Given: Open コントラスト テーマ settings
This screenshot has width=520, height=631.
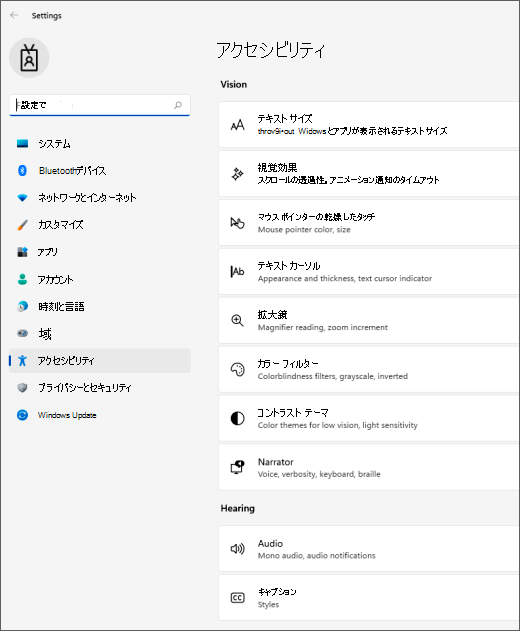Looking at the screenshot, I should (368, 419).
